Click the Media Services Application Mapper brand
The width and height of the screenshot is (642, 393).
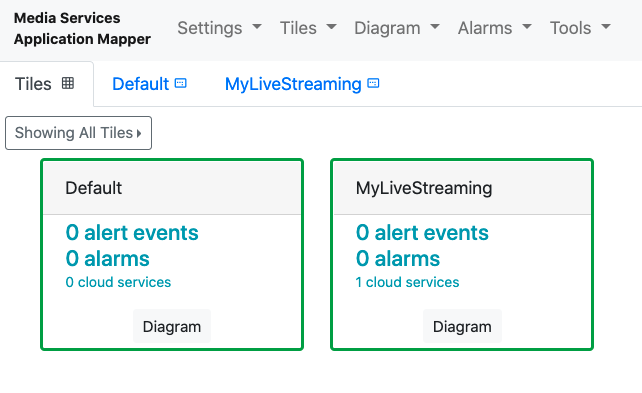click(x=82, y=28)
